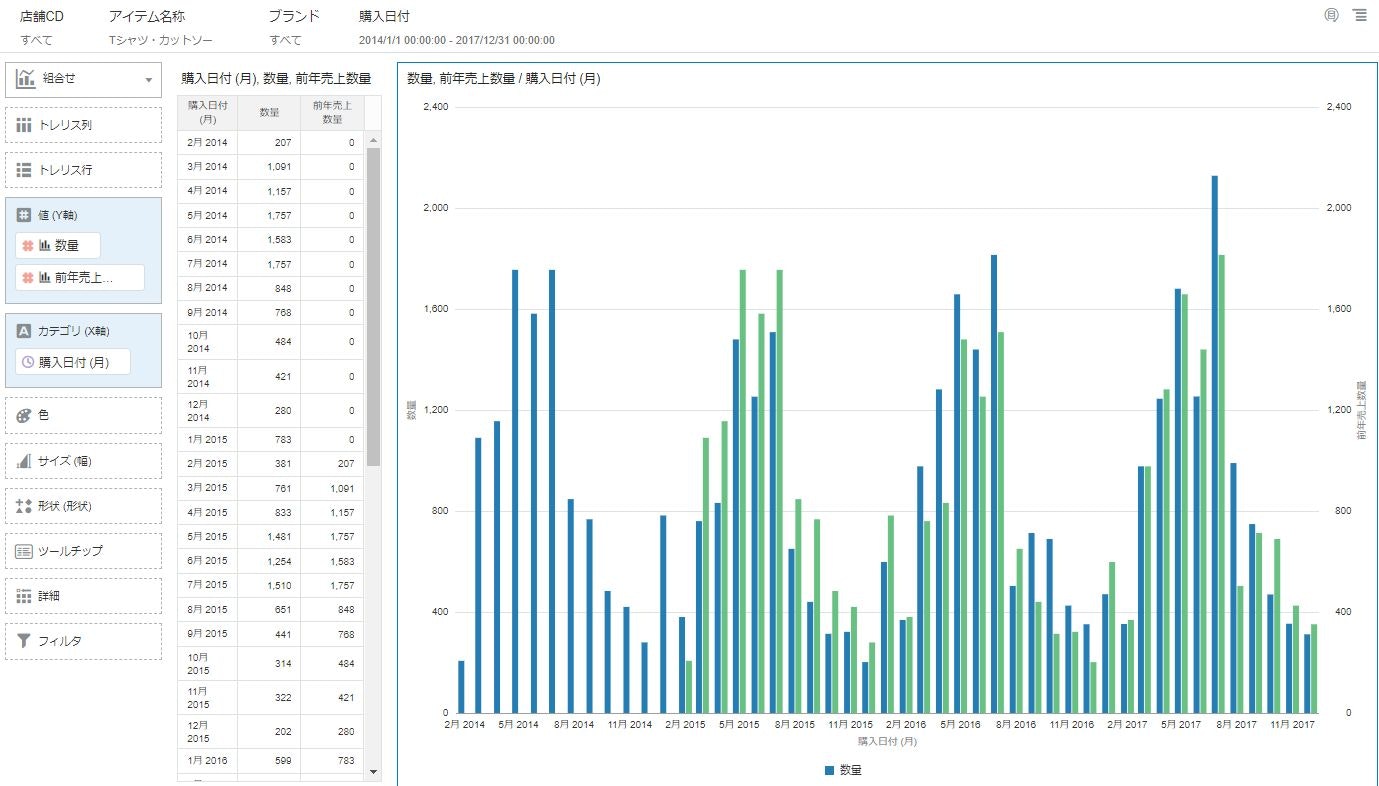Click the funnel icon beside フィルタ
Image resolution: width=1379 pixels, height=786 pixels.
coord(25,641)
